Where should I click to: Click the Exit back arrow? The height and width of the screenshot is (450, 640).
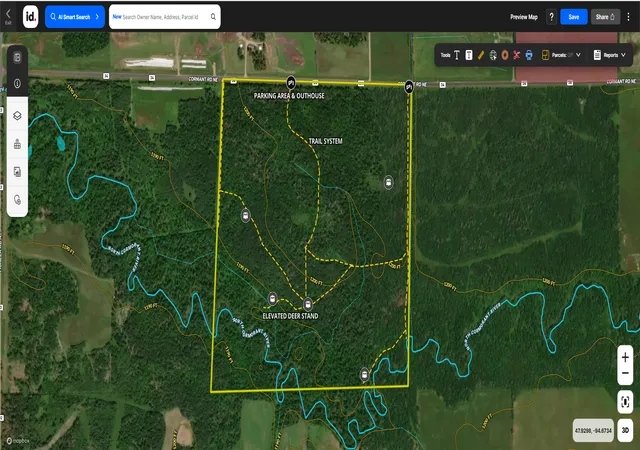point(8,16)
